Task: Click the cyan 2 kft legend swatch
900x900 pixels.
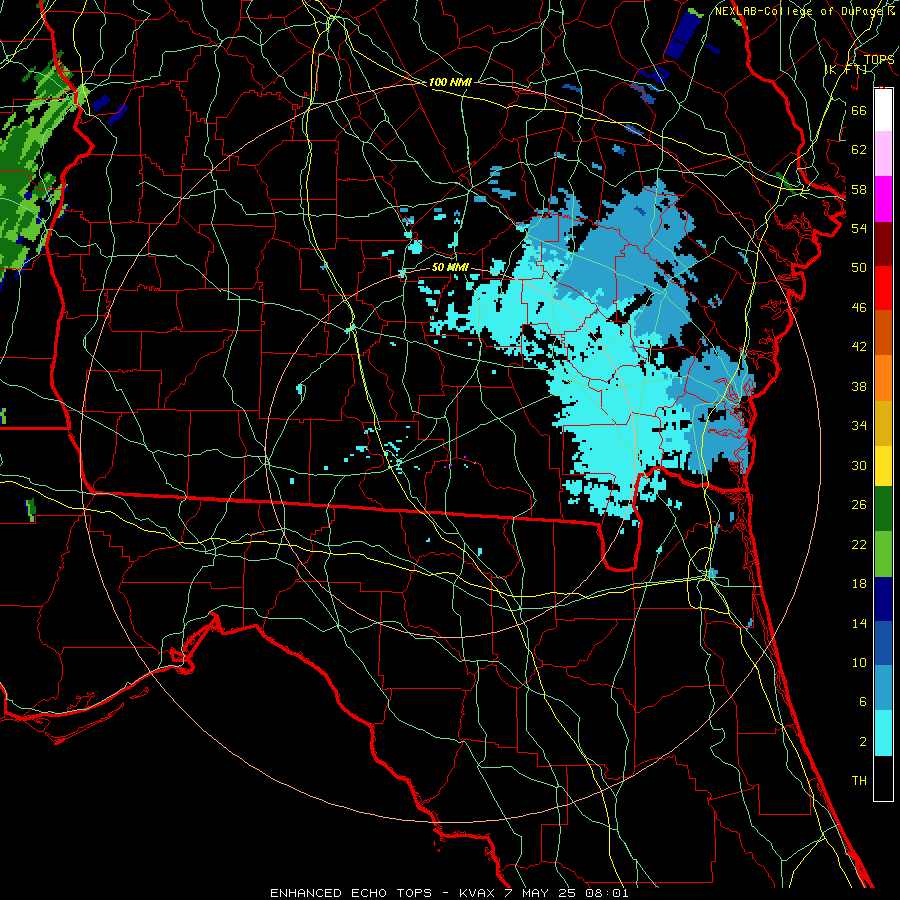Action: (883, 733)
